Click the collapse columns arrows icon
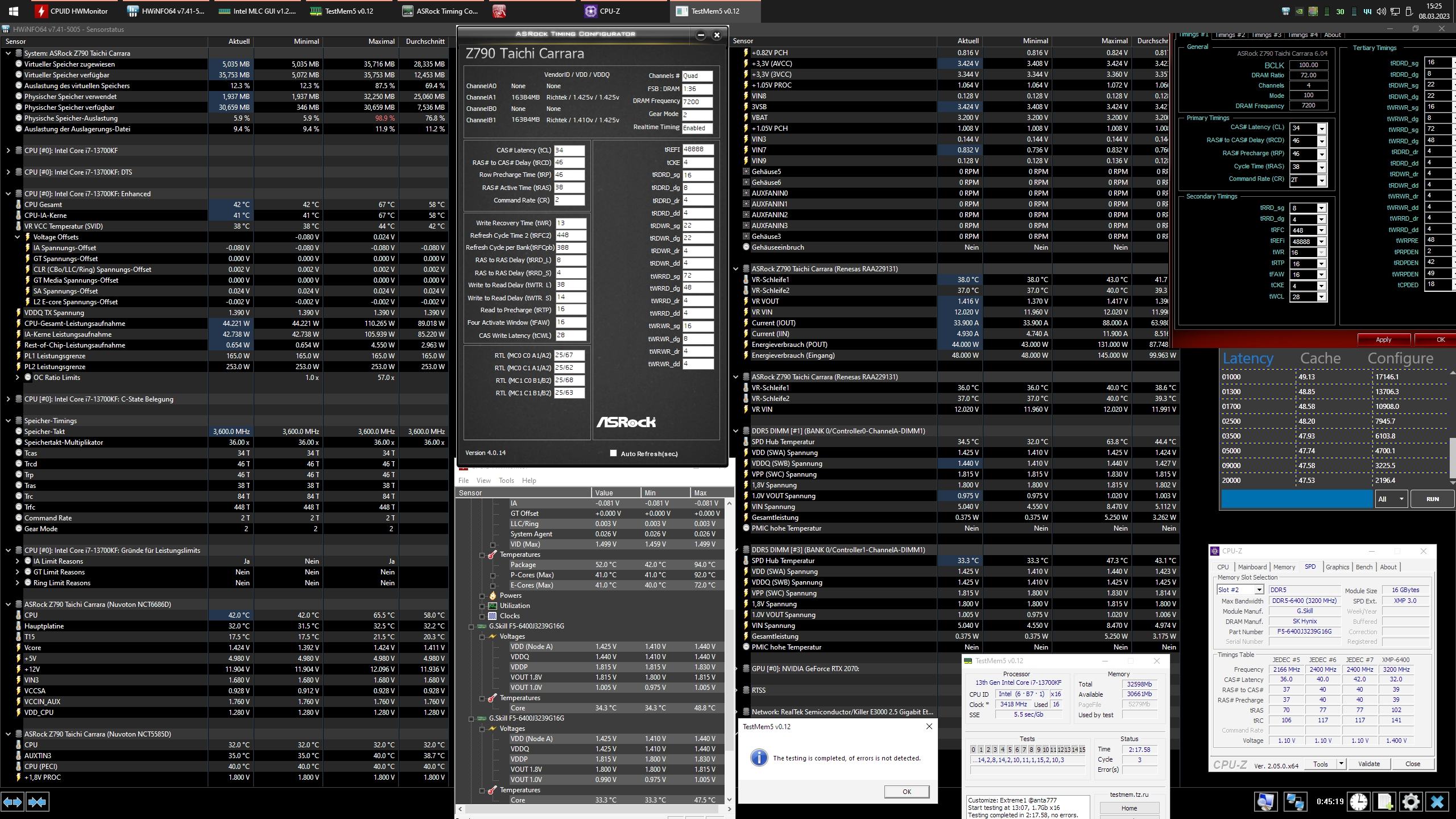 [x=38, y=802]
